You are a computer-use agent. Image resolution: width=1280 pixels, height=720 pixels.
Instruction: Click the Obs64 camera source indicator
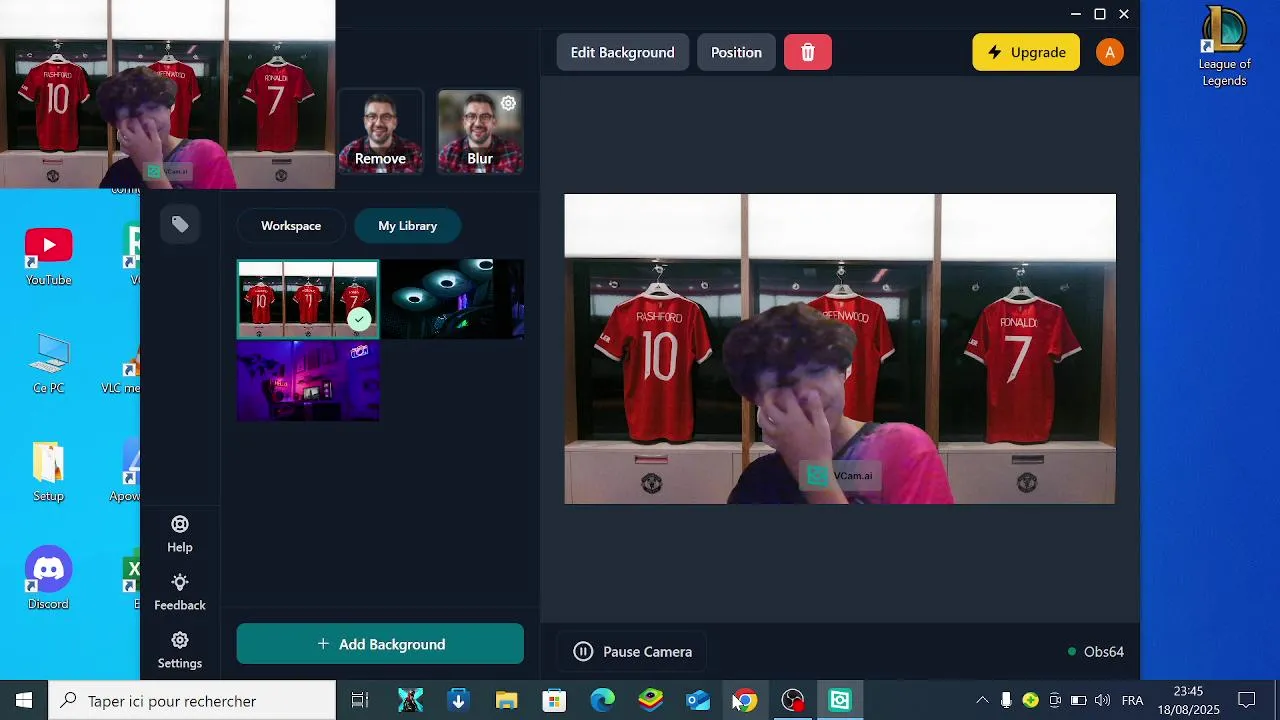[x=1096, y=652]
